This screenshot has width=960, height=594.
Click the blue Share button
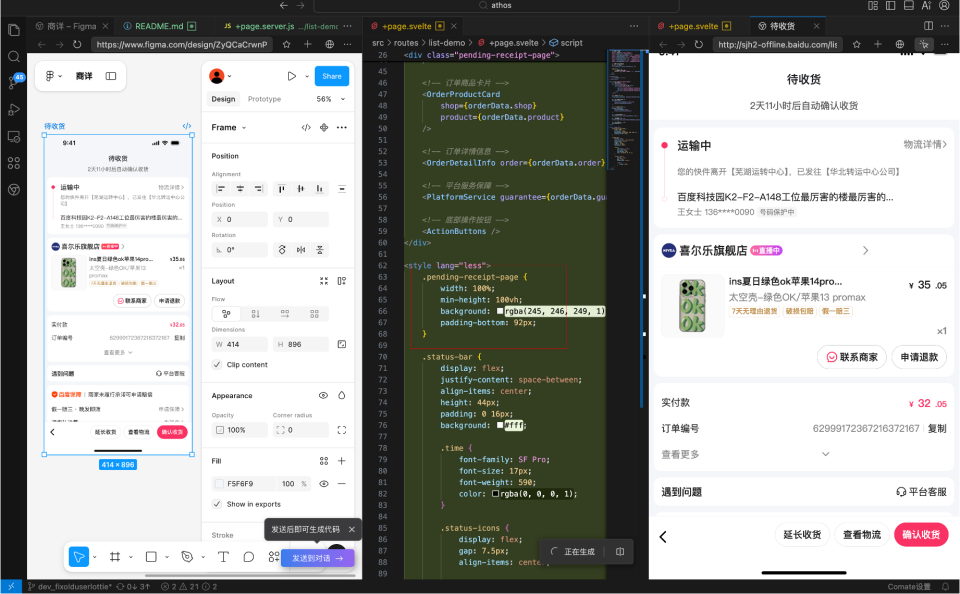pos(332,76)
